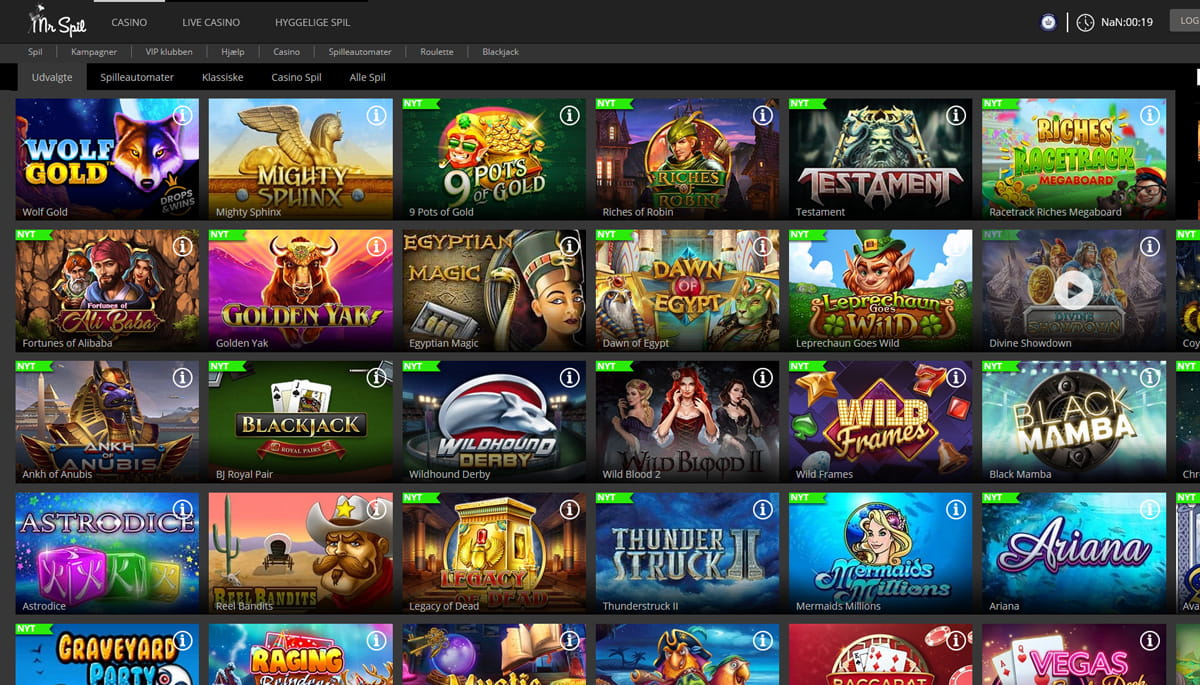View Wild Frames info icon
Viewport: 1200px width, 685px height.
[x=956, y=378]
